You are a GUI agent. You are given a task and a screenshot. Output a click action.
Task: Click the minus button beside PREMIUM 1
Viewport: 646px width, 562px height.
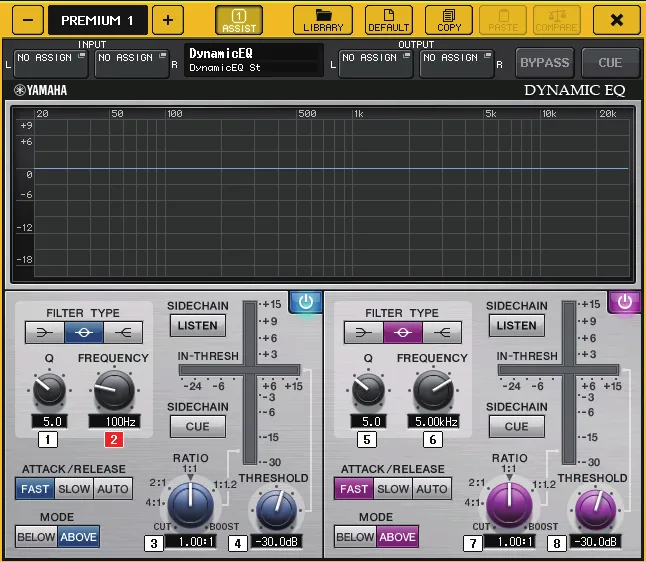(28, 20)
